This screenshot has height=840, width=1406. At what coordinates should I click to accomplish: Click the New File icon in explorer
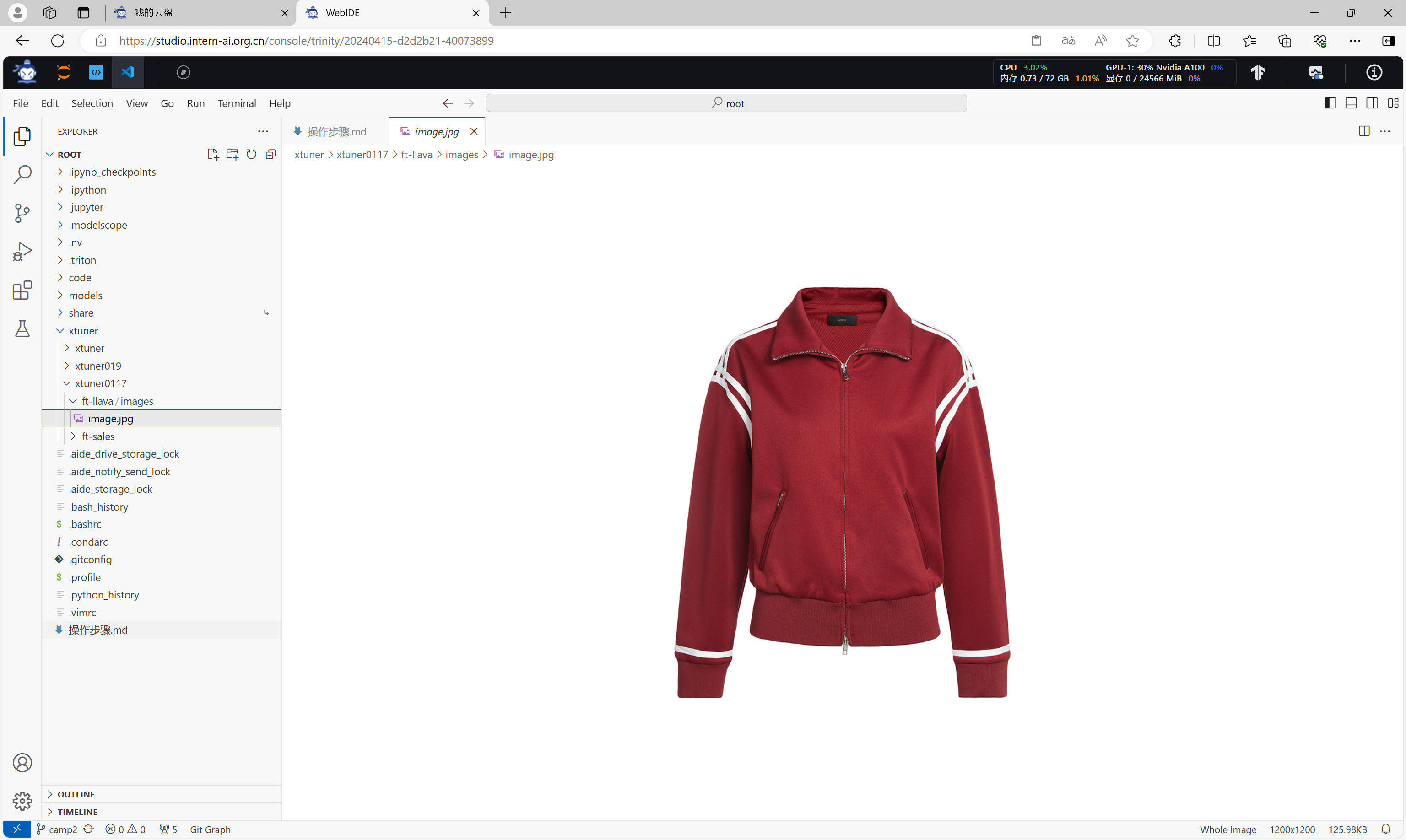pyautogui.click(x=213, y=154)
